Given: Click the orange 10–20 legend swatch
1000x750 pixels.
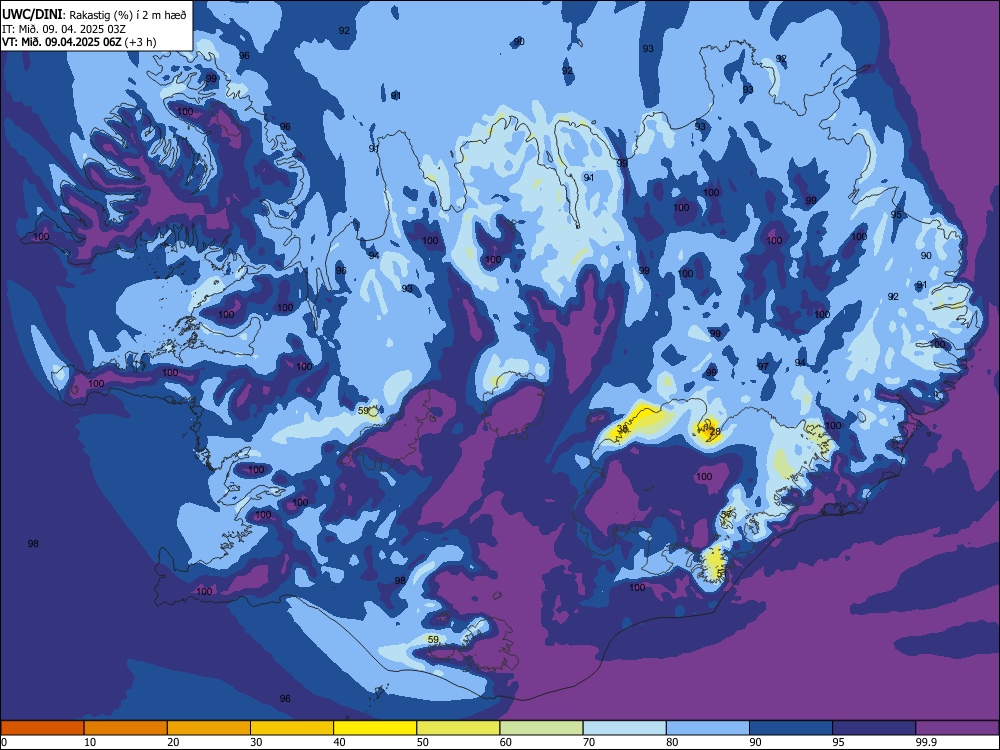Looking at the screenshot, I should 126,728.
